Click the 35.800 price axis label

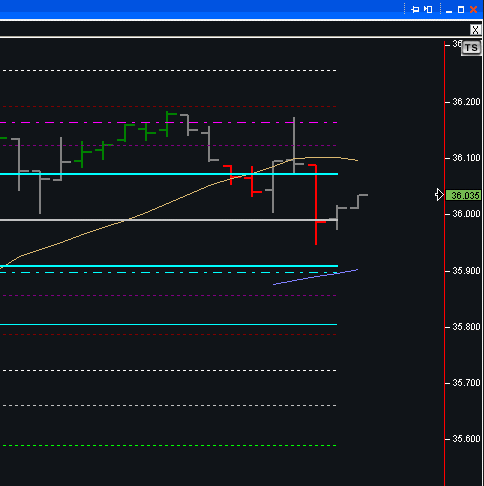point(466,327)
